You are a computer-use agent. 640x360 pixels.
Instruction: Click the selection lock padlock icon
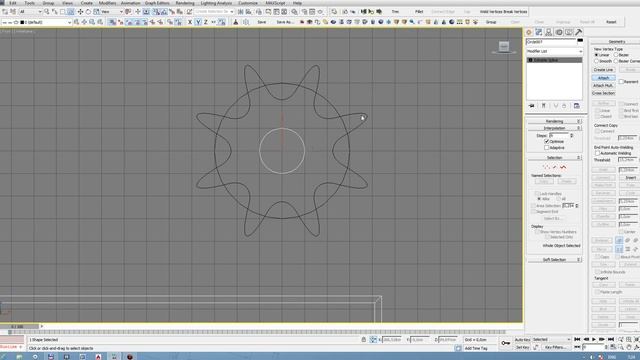point(364,340)
